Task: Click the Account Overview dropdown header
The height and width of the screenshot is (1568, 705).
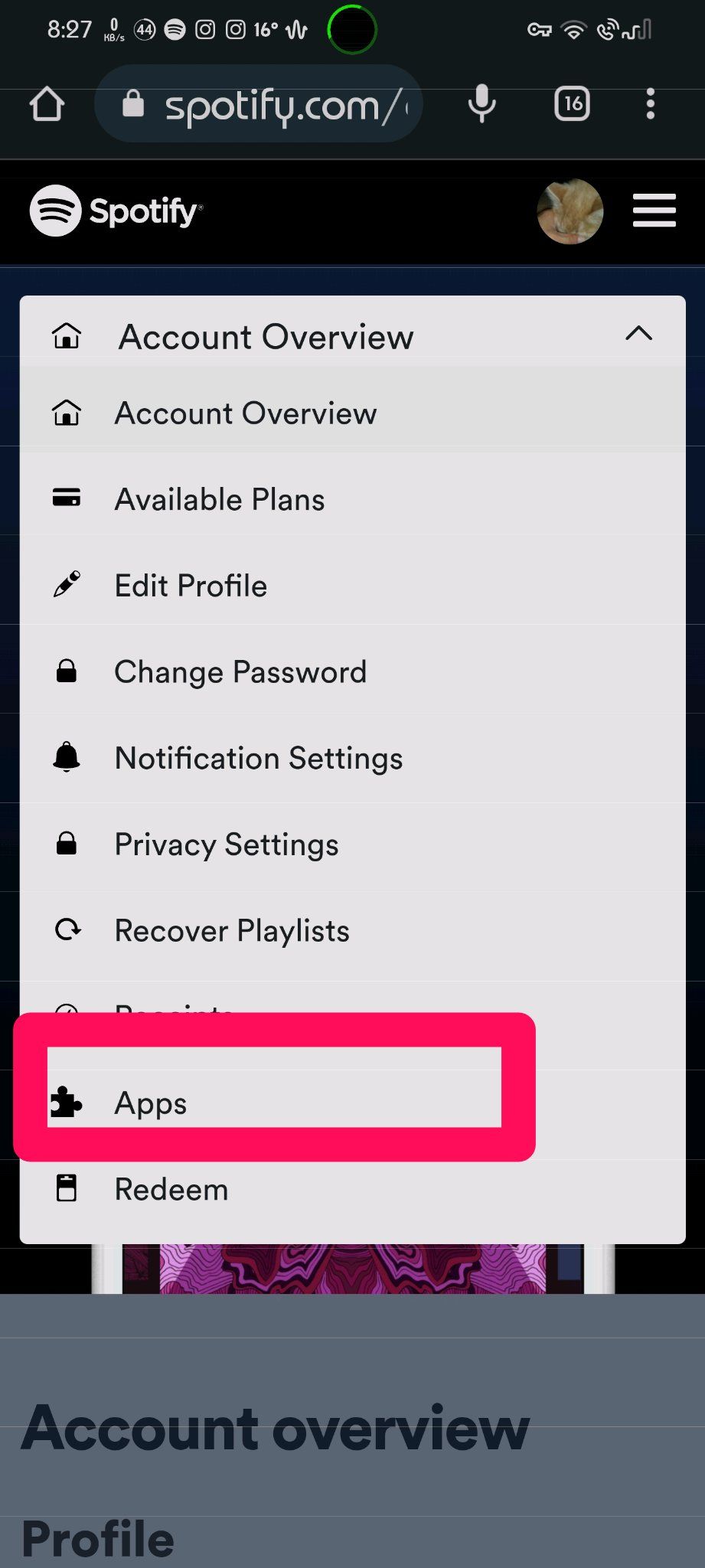Action: [352, 335]
